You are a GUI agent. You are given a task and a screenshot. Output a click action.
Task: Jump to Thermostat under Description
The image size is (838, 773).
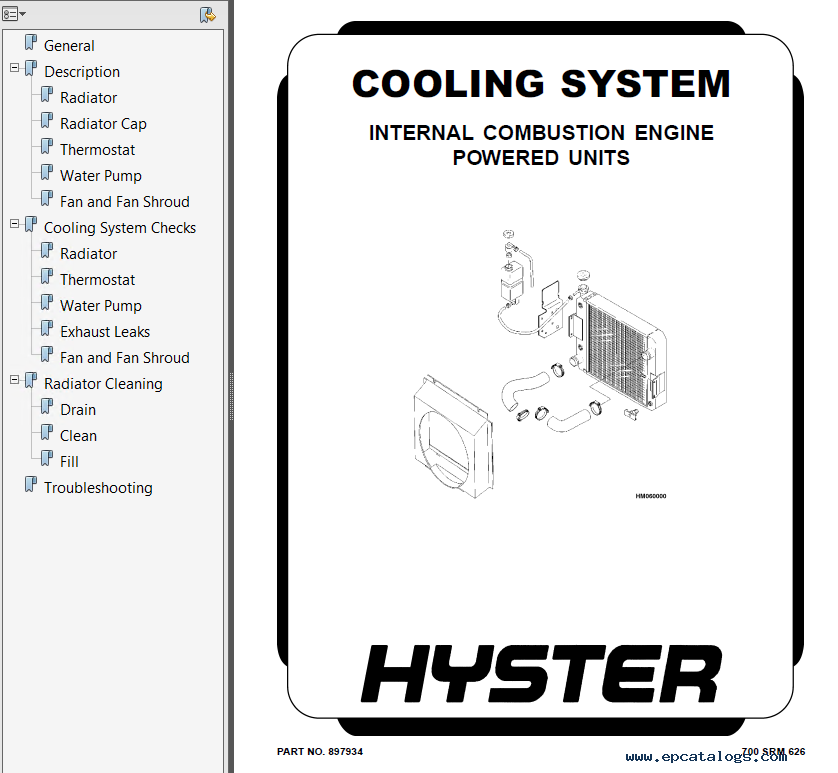tap(97, 150)
